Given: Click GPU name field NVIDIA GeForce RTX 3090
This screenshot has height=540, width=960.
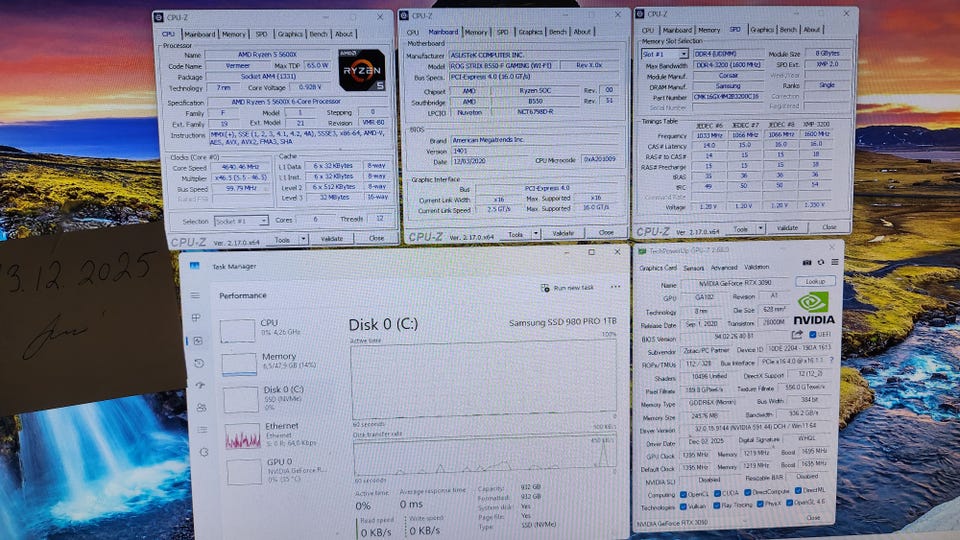Looking at the screenshot, I should pos(735,283).
